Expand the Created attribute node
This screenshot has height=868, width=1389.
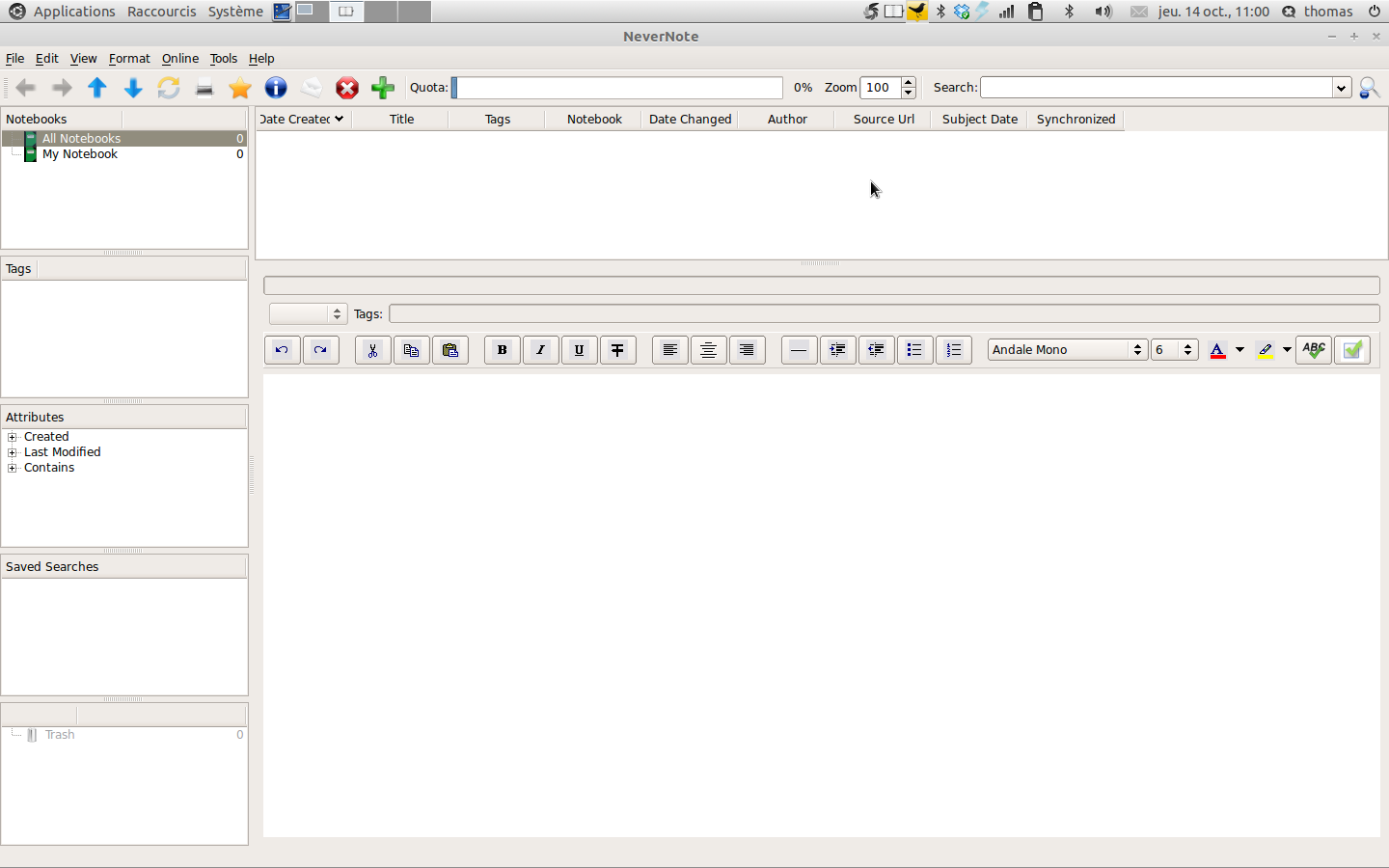tap(13, 437)
